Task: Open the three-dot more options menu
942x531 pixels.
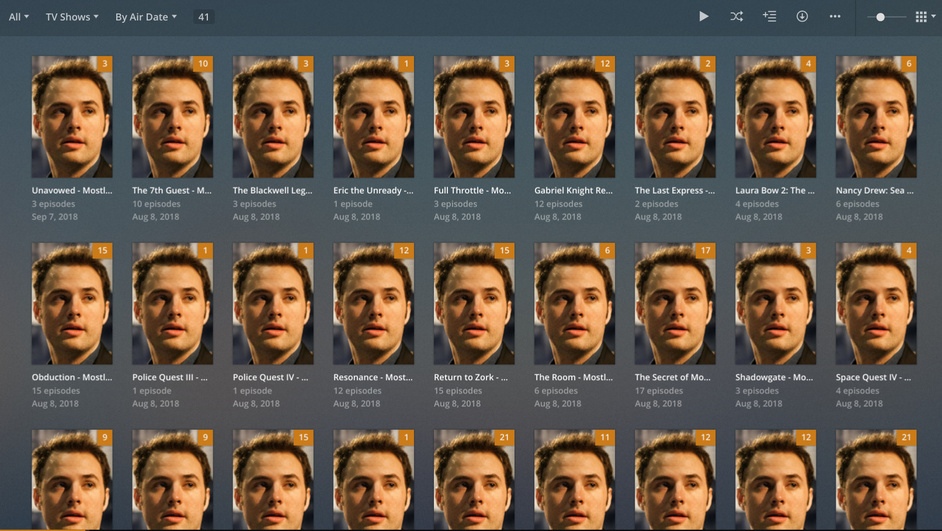Action: 835,16
